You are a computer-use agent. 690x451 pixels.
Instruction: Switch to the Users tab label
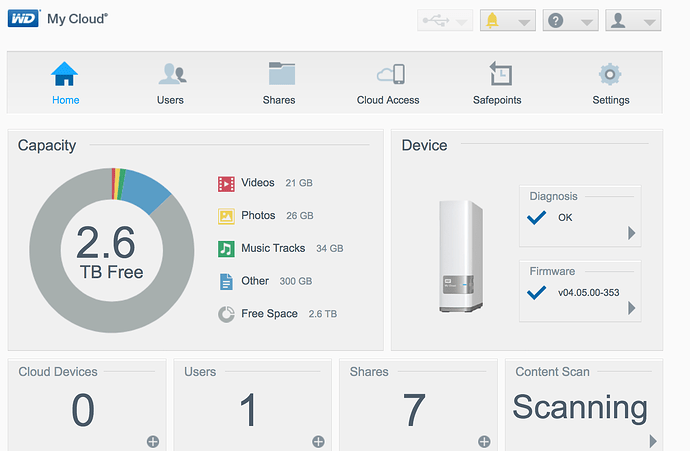coord(170,100)
